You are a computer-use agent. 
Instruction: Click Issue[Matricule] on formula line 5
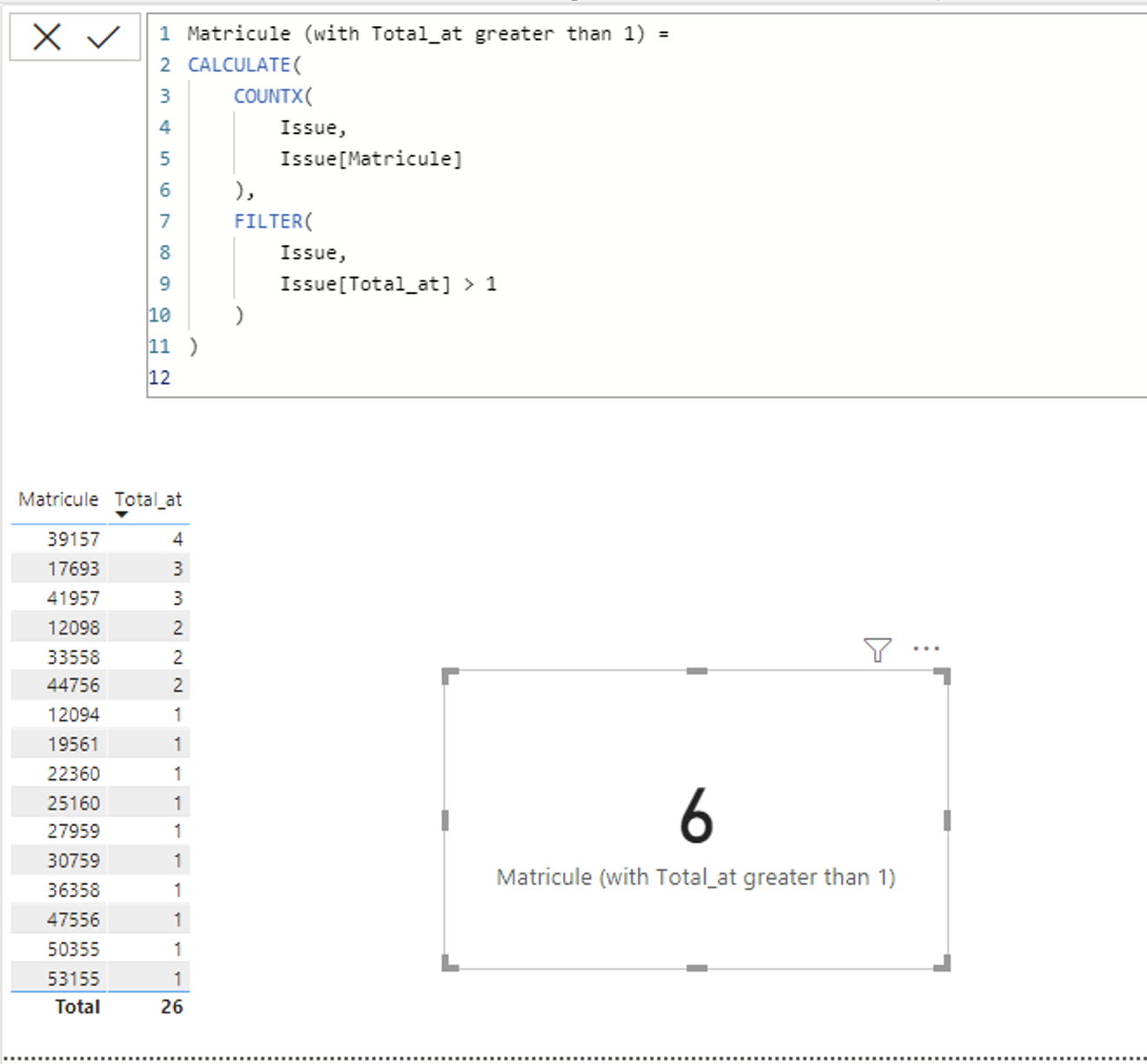click(x=371, y=159)
